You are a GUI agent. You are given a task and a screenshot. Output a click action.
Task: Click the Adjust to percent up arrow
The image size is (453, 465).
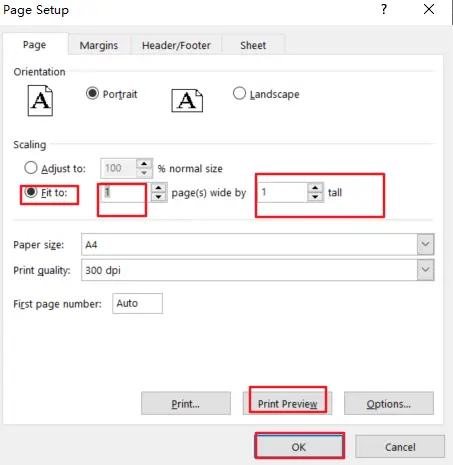(x=144, y=164)
